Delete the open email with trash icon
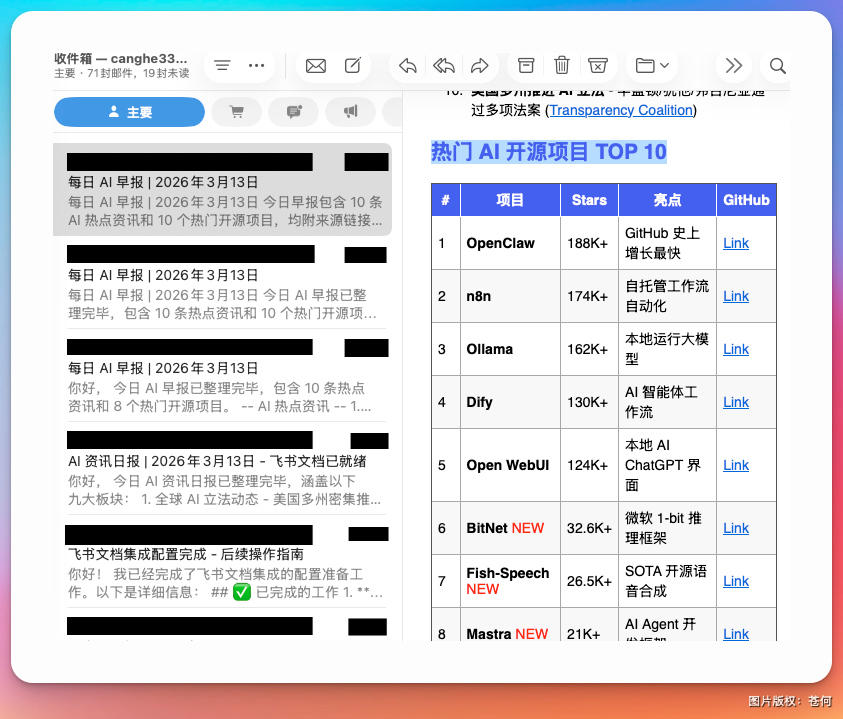The image size is (843, 719). coord(562,66)
